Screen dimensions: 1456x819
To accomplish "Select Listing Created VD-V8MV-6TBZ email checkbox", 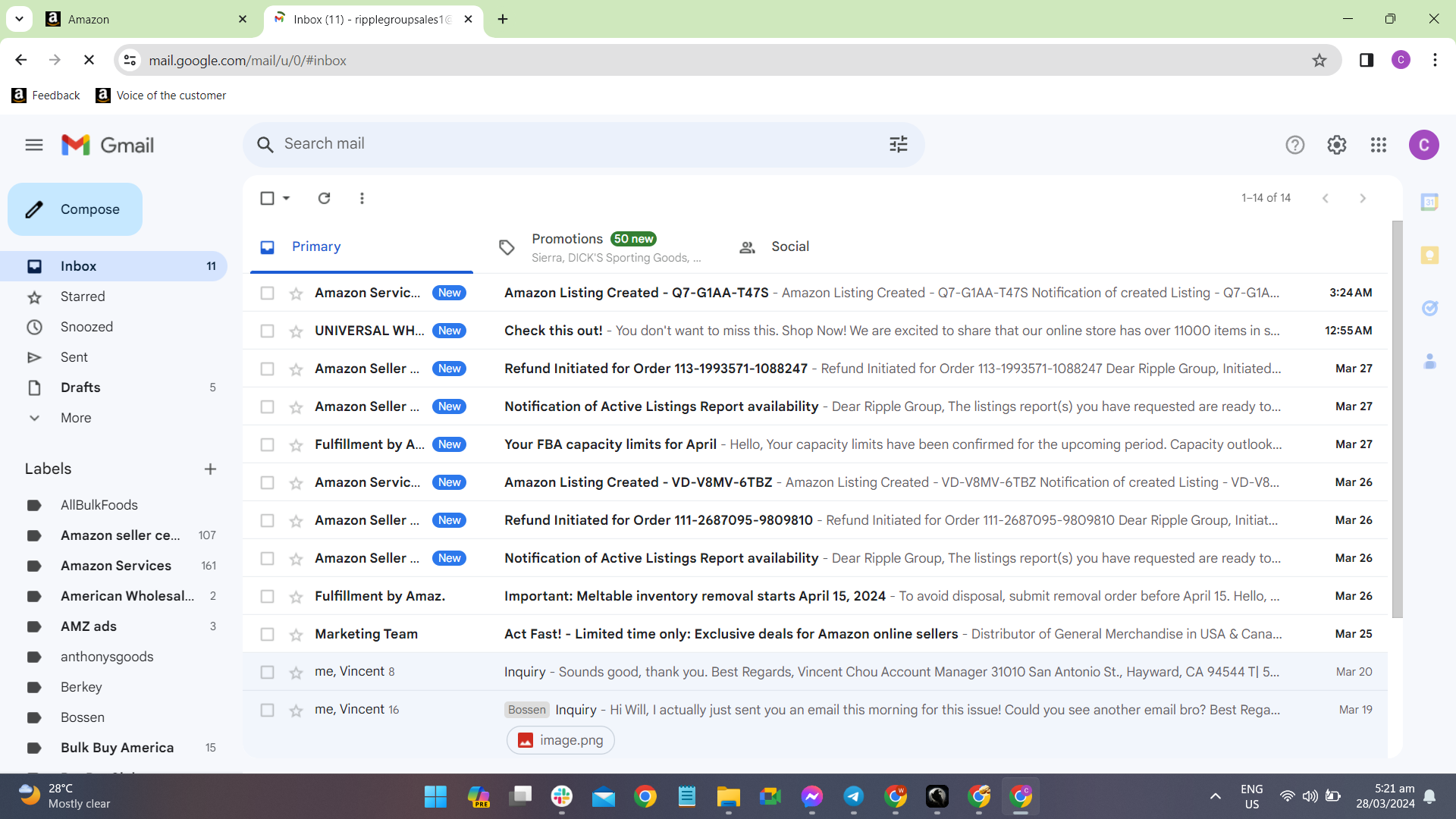I will coord(267,482).
